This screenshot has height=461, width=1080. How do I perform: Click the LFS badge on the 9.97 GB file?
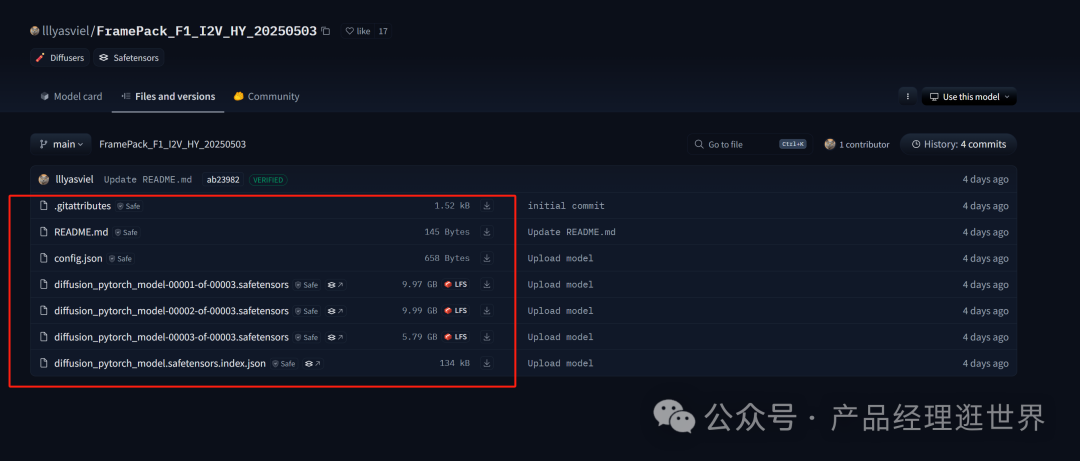pyautogui.click(x=456, y=284)
